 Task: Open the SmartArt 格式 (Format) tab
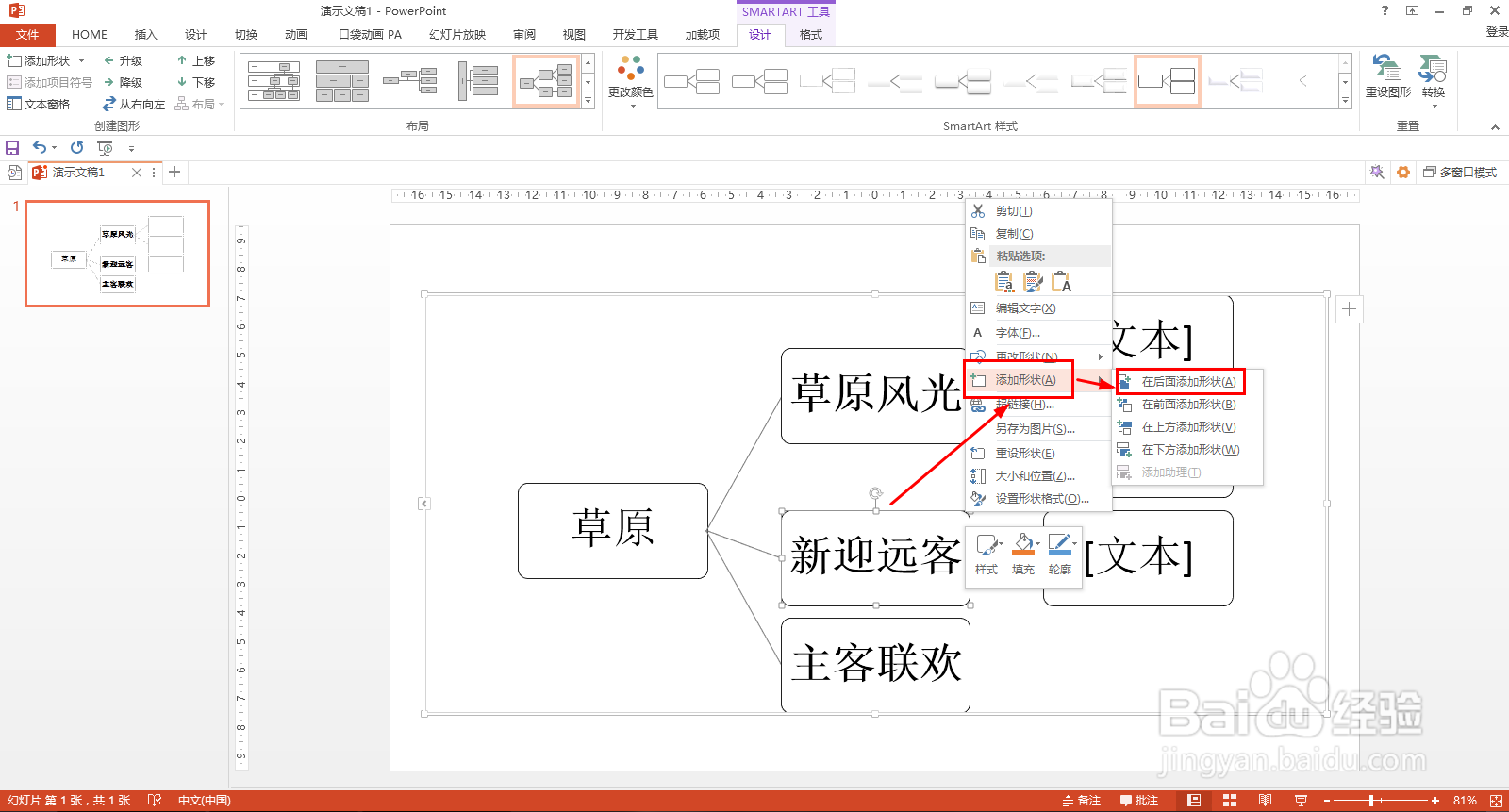811,35
